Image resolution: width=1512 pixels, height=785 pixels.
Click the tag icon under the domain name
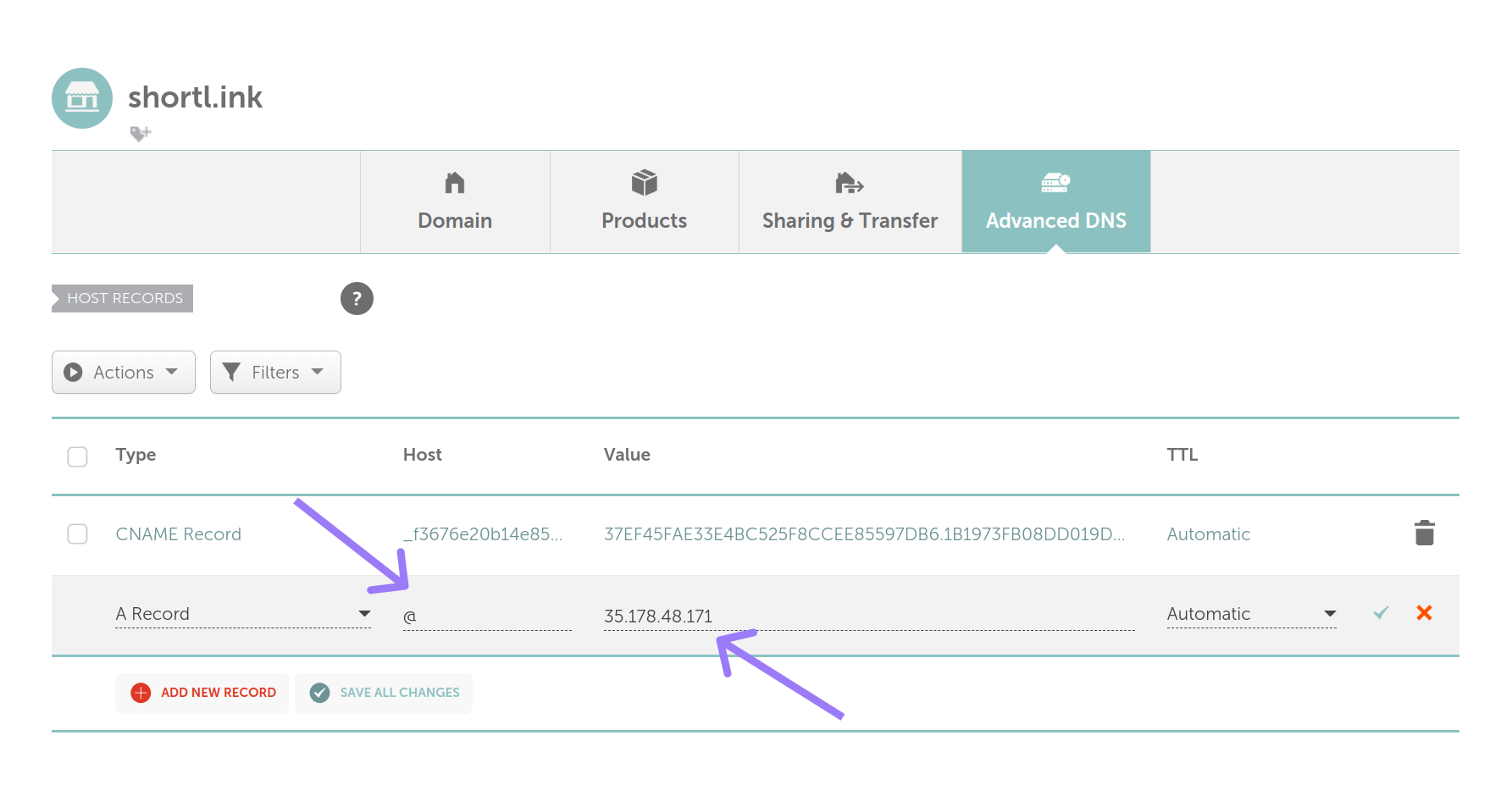(x=140, y=133)
